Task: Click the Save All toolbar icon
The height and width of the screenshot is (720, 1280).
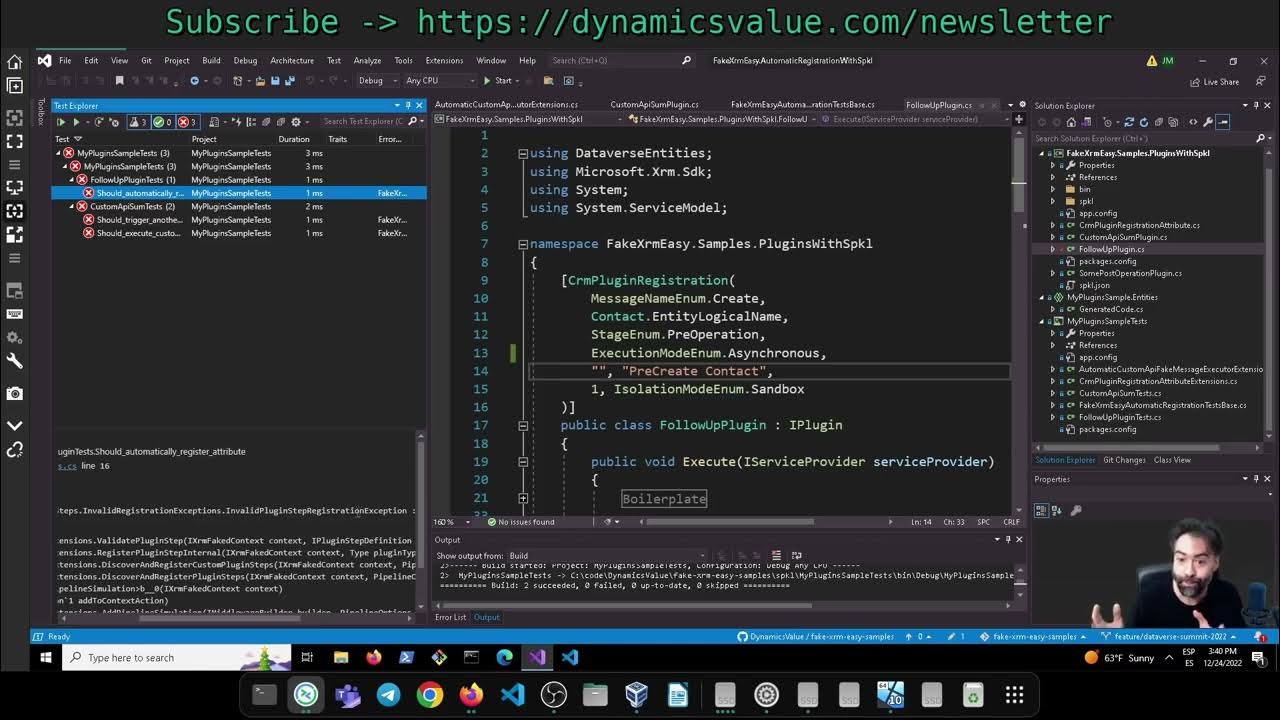Action: click(x=290, y=81)
